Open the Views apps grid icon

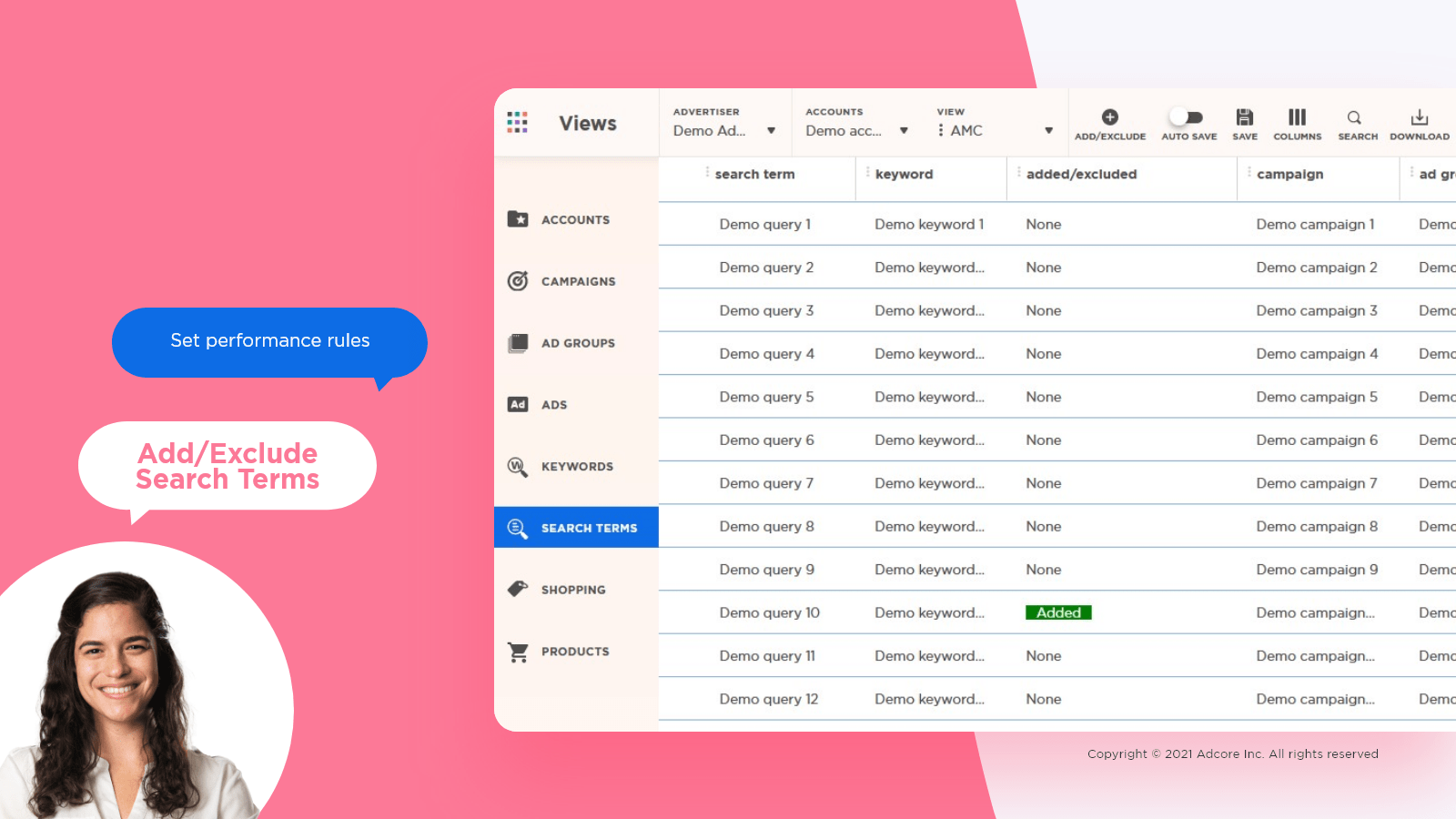click(517, 123)
